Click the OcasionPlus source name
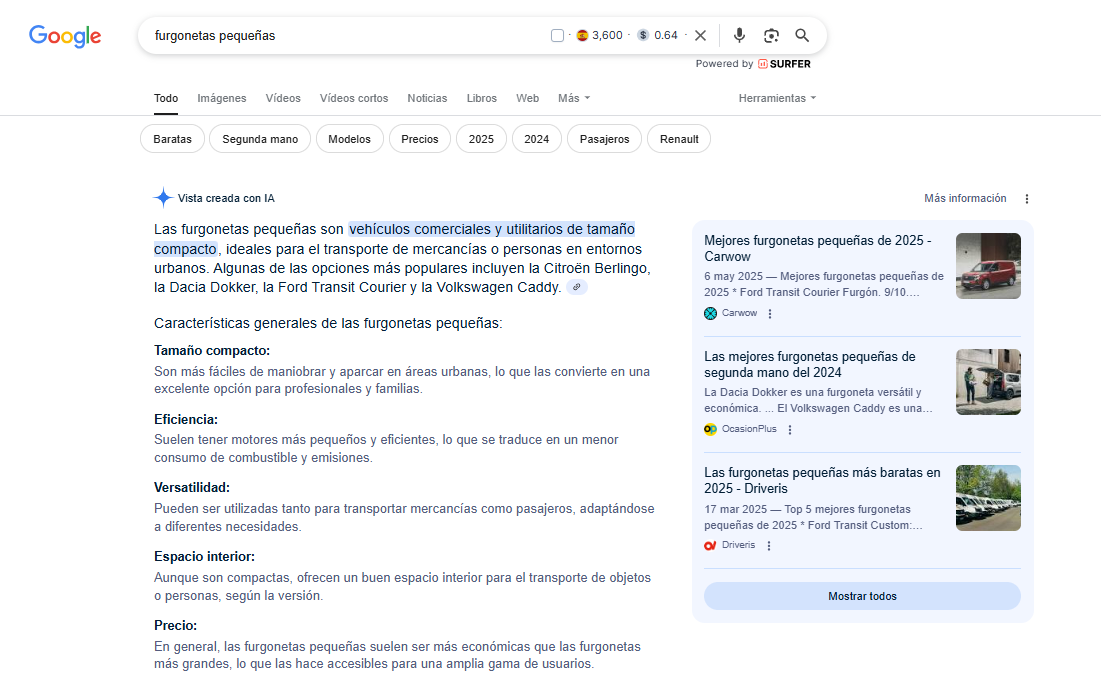 (749, 429)
